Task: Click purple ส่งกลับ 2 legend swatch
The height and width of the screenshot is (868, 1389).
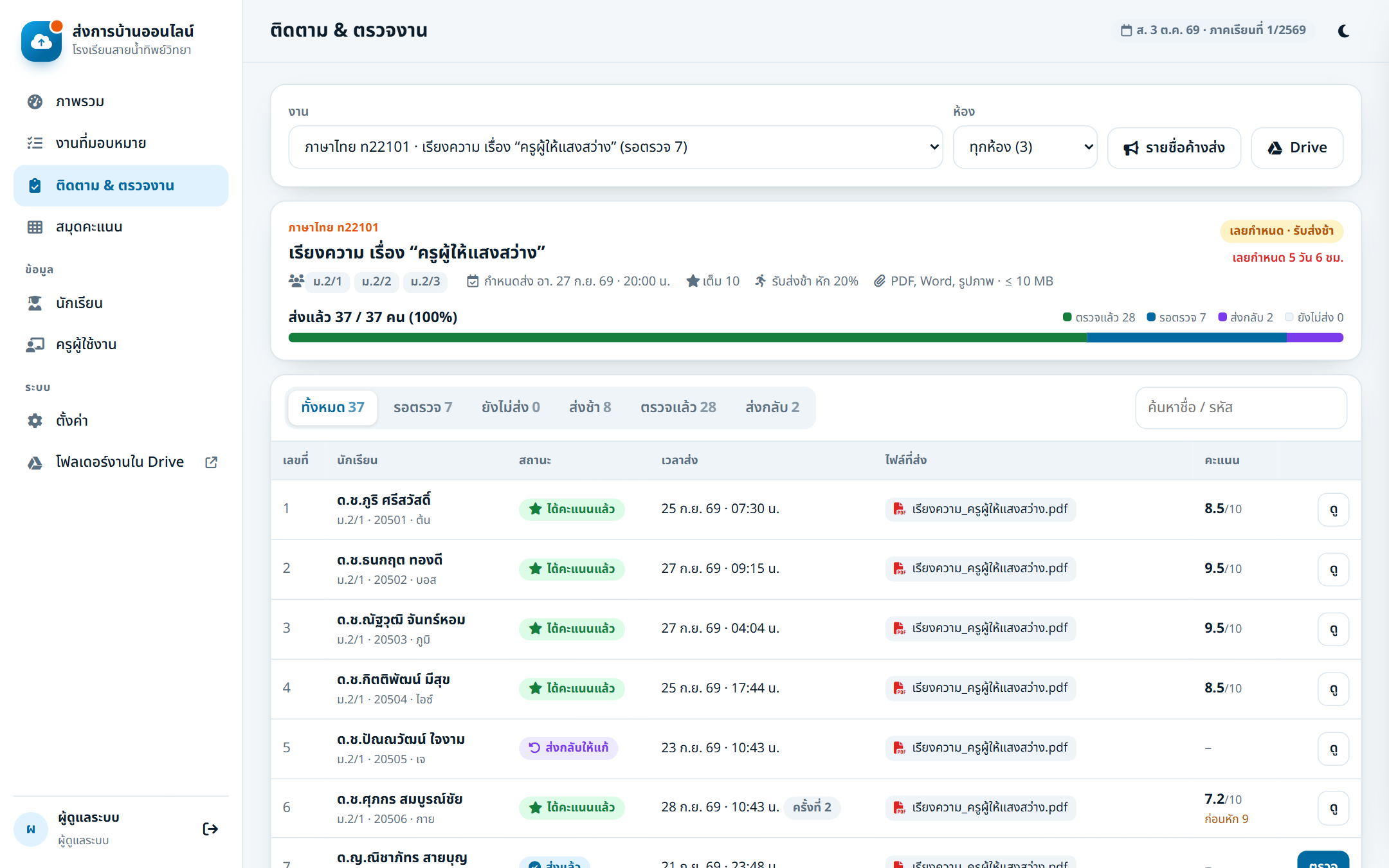Action: point(1222,317)
